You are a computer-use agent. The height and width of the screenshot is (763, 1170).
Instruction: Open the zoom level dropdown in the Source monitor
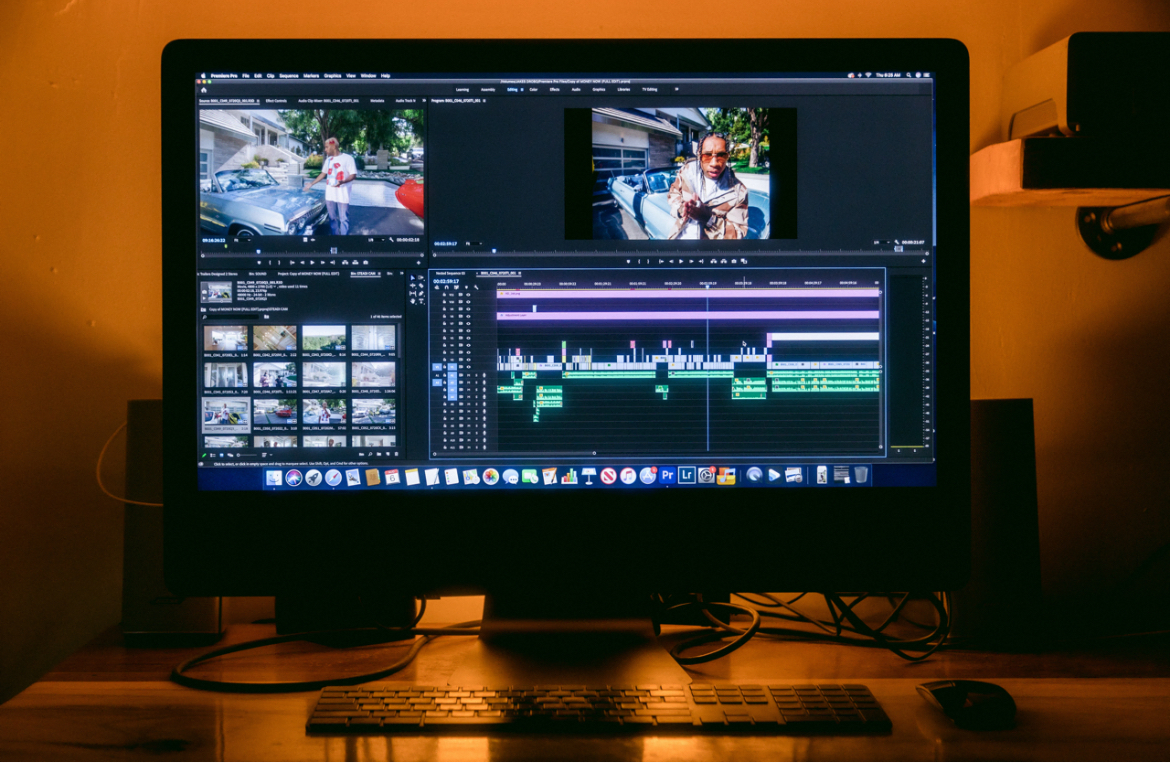coord(240,241)
